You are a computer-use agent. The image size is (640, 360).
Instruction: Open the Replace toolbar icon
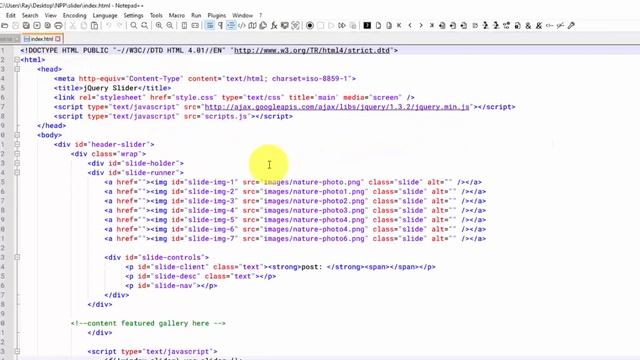(x=144, y=26)
